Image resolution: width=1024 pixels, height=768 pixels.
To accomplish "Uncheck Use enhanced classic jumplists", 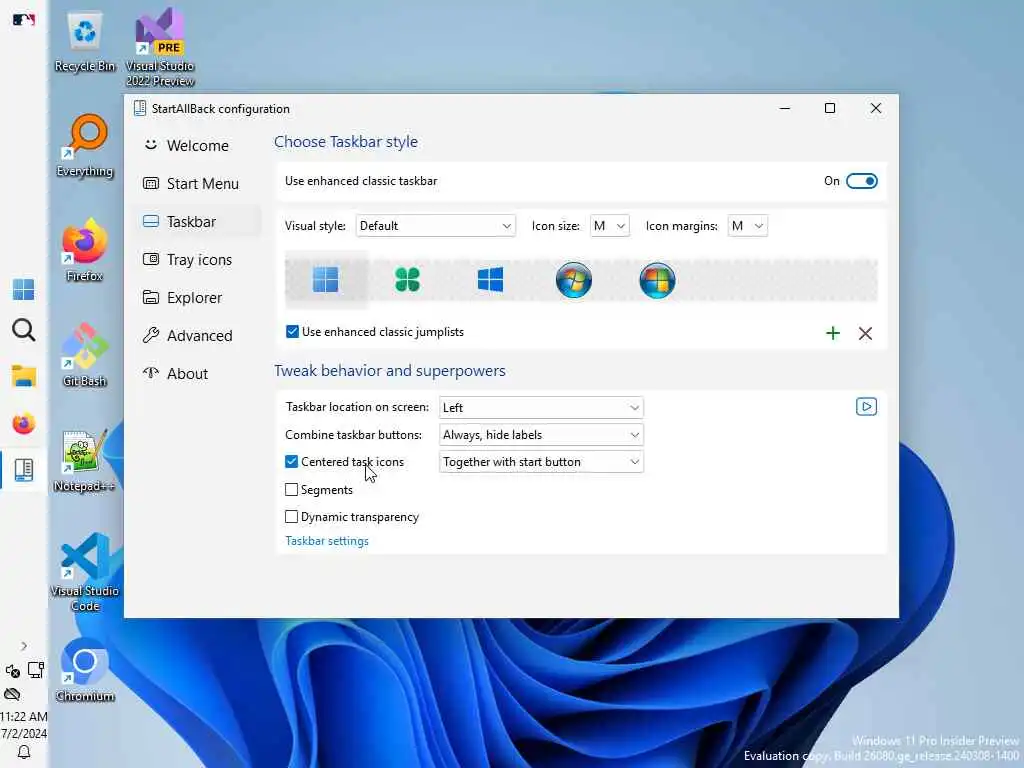I will coord(292,332).
